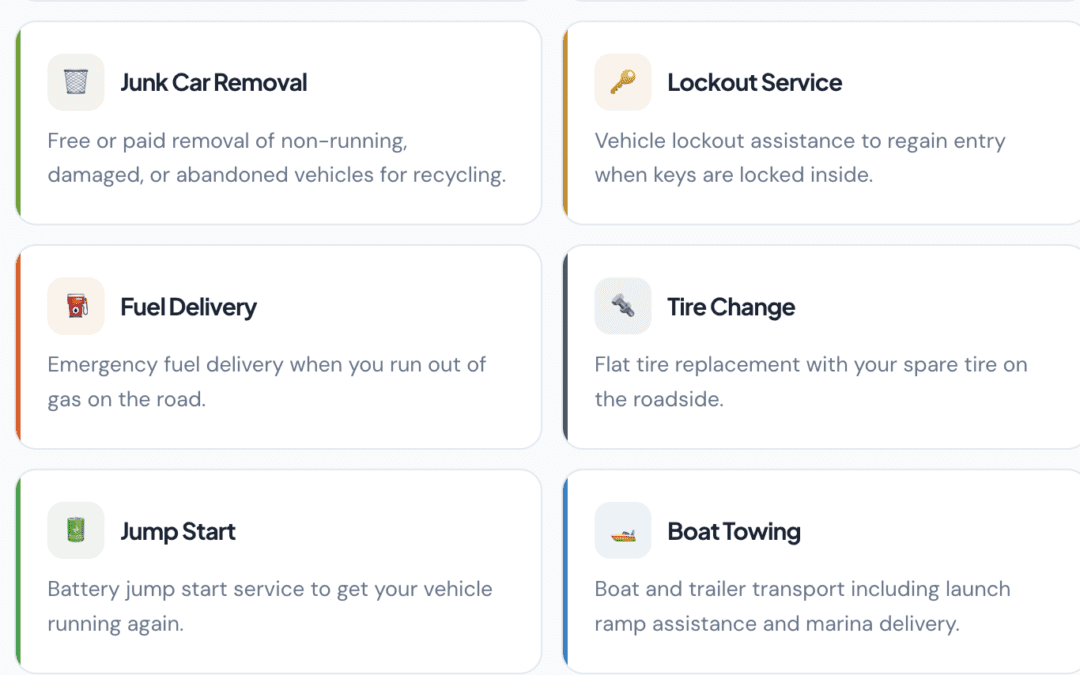Open the Junk Car Removal heading

click(x=213, y=82)
